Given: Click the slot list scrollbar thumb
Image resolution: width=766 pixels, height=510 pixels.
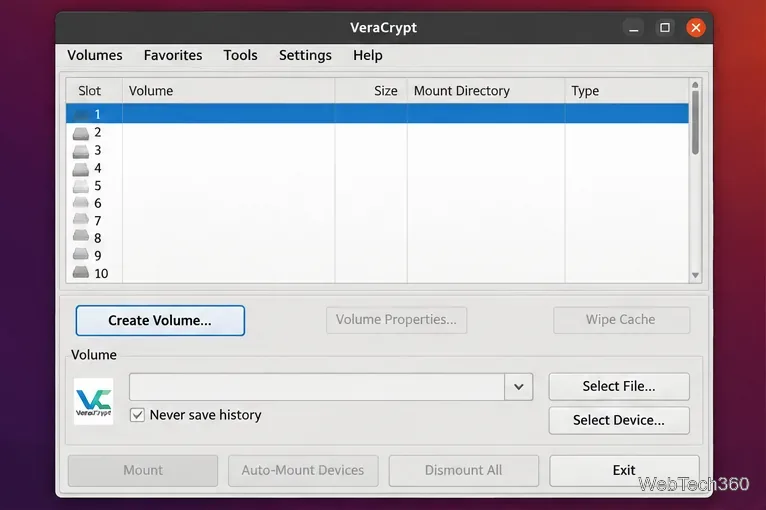Looking at the screenshot, I should click(x=695, y=122).
